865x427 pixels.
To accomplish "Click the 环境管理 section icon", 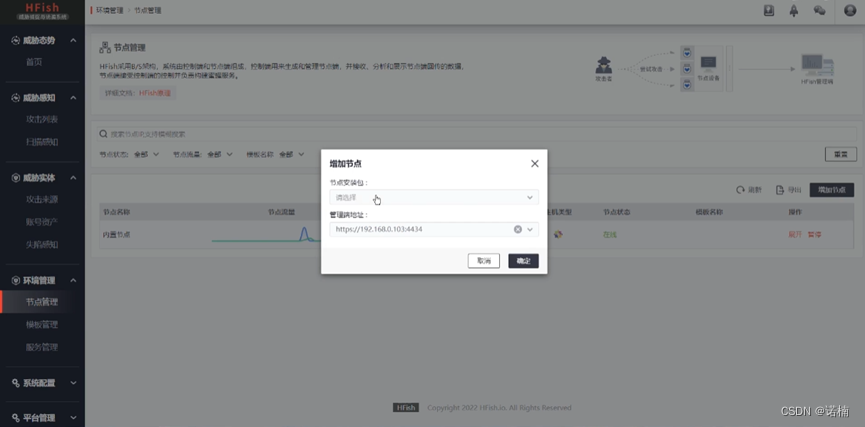I will click(x=15, y=280).
